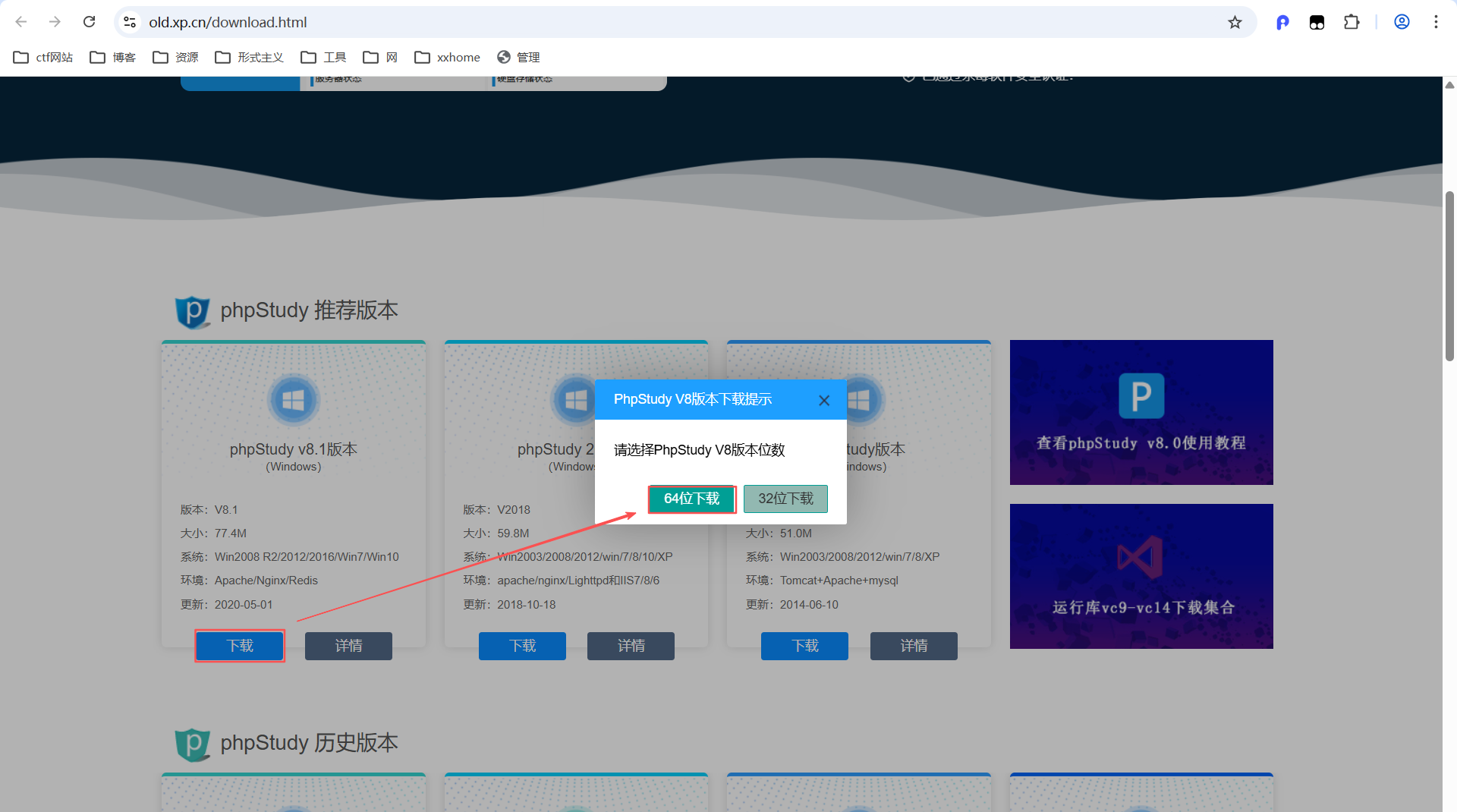This screenshot has width=1457, height=812.
Task: Download phpStudy v8.1 版本
Action: (x=240, y=646)
